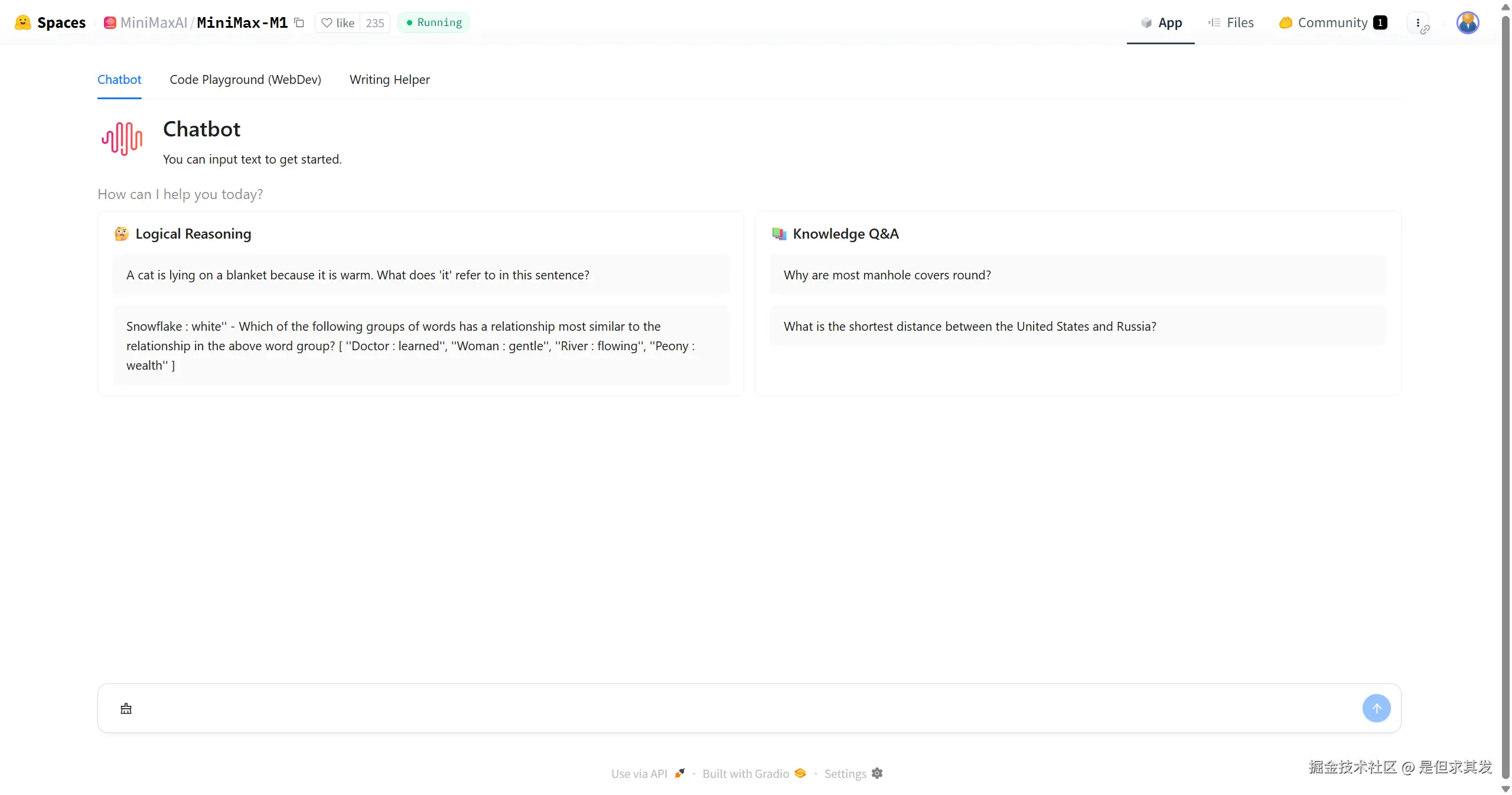Click the MiniMax-M1 space name link
The width and height of the screenshot is (1512, 795).
pyautogui.click(x=242, y=22)
